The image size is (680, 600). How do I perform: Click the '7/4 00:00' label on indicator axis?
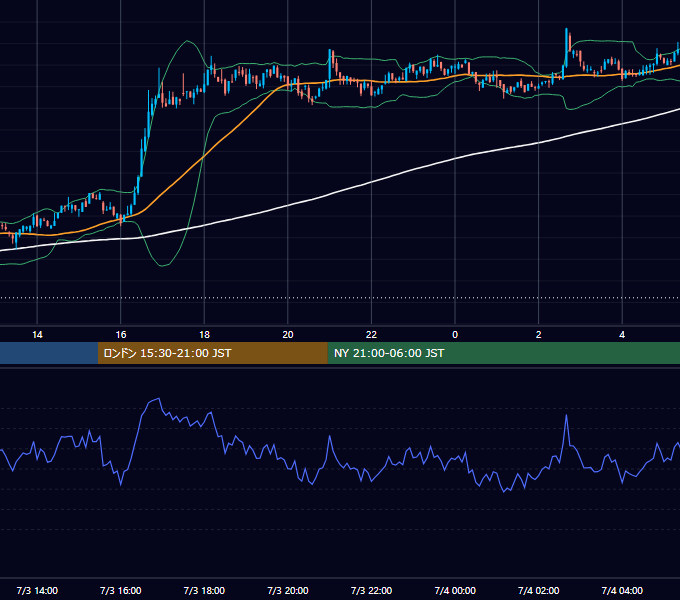(455, 590)
